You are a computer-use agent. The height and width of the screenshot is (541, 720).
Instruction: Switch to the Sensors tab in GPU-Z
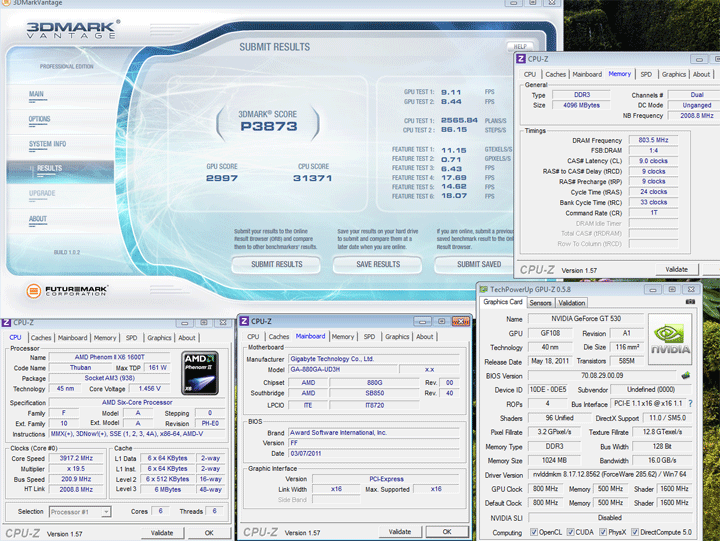click(540, 302)
